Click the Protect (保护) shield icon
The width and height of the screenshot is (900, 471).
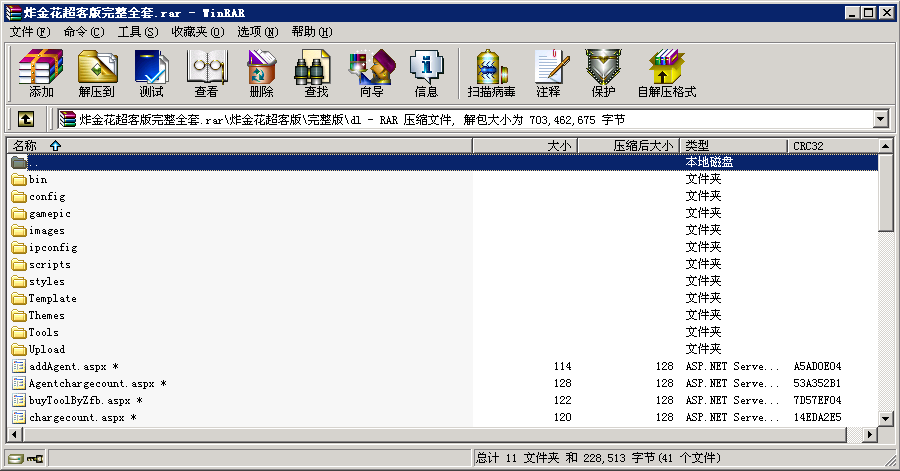tap(603, 73)
